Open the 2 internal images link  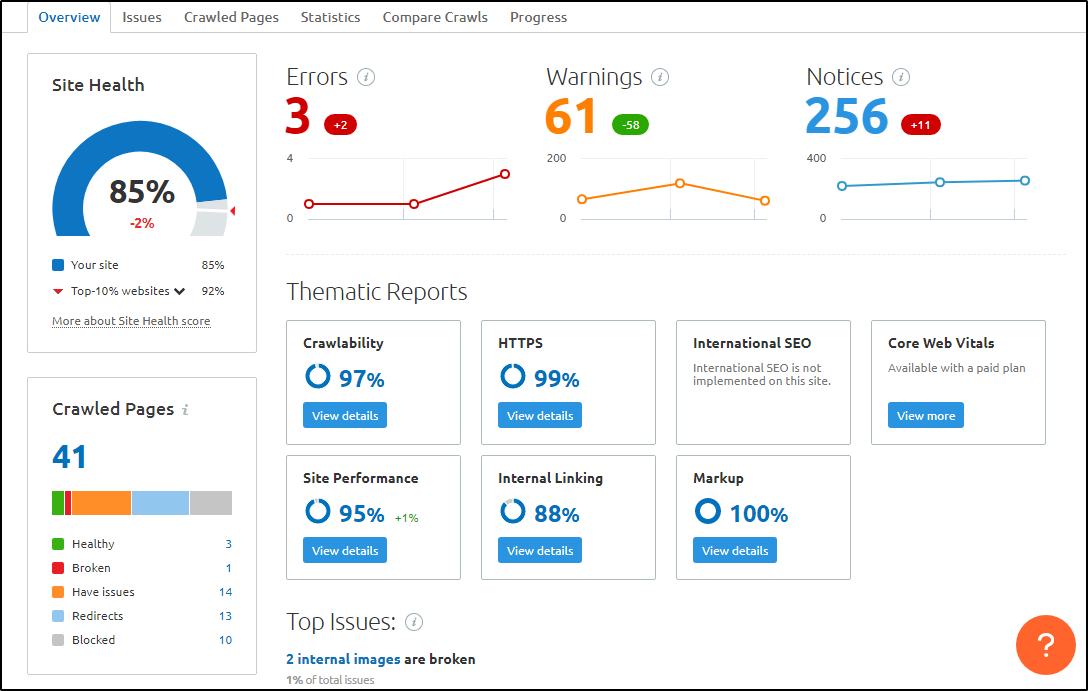pyautogui.click(x=343, y=659)
